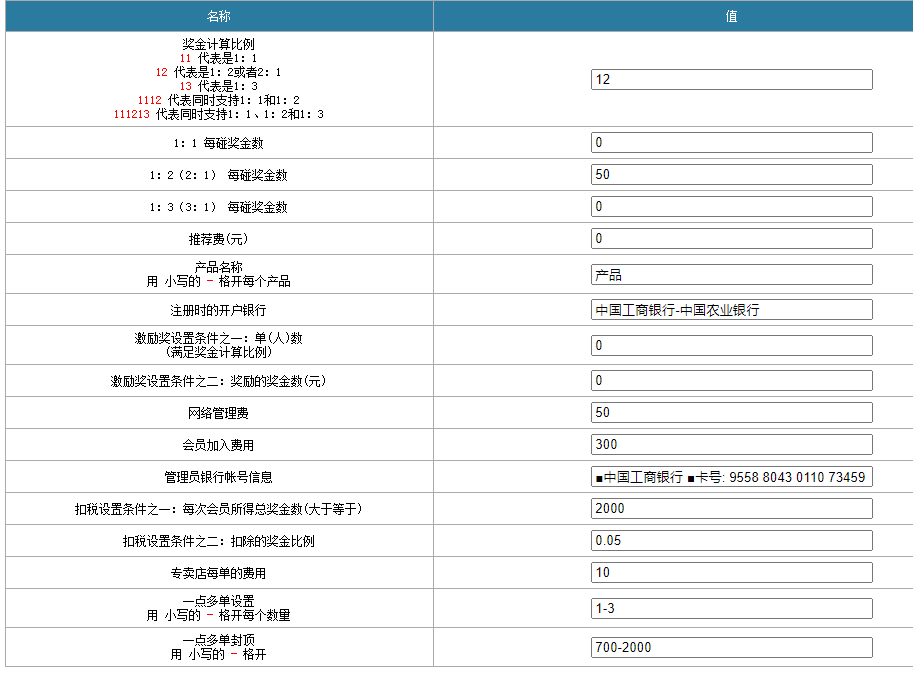Click the 扣税 总奖金数 threshold input
The image size is (913, 675).
point(731,509)
